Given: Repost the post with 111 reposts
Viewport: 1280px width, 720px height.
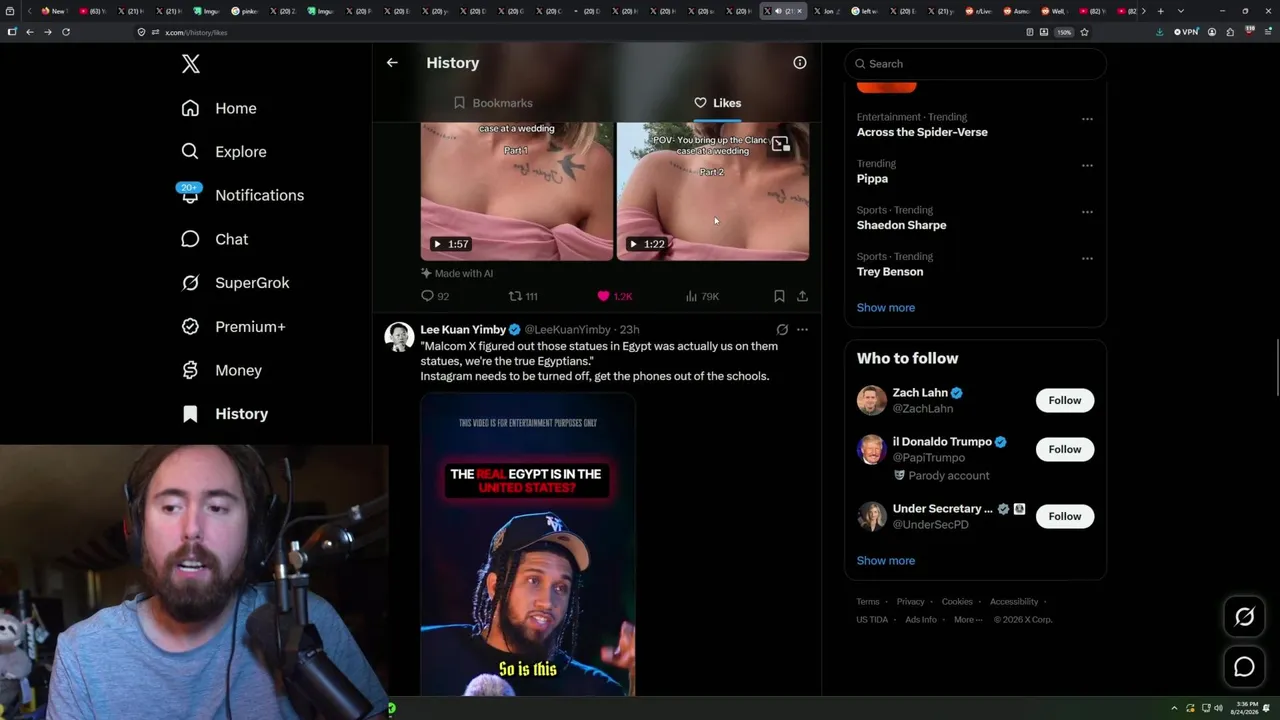Looking at the screenshot, I should pos(523,296).
